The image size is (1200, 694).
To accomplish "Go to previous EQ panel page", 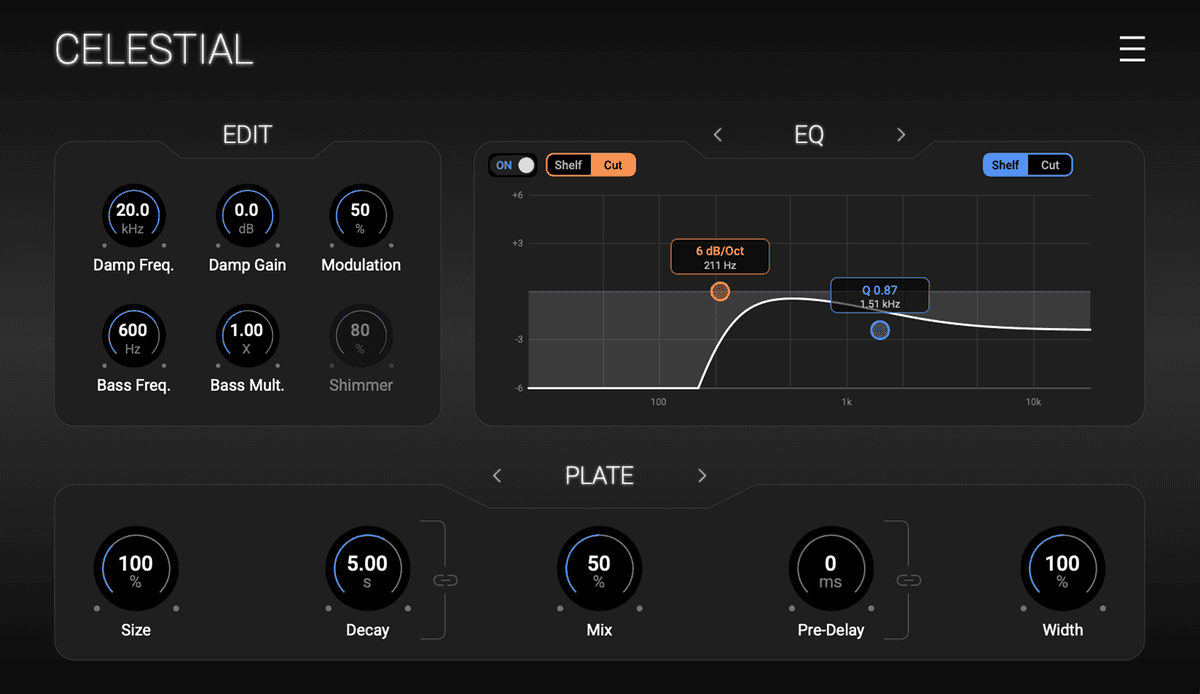I will [717, 135].
